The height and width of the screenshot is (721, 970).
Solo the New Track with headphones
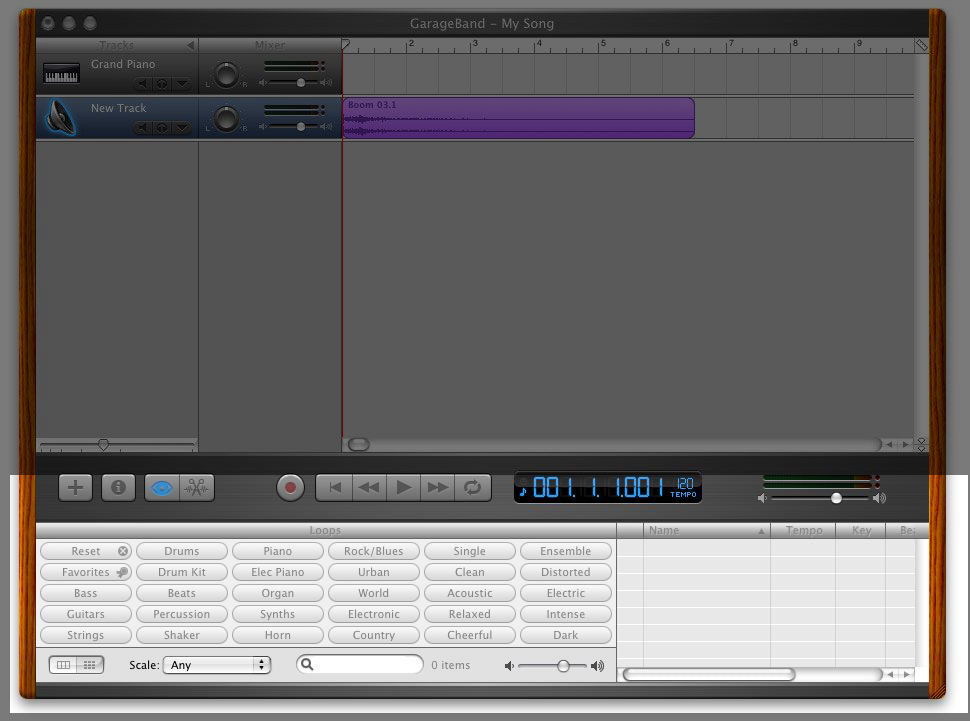[x=162, y=127]
